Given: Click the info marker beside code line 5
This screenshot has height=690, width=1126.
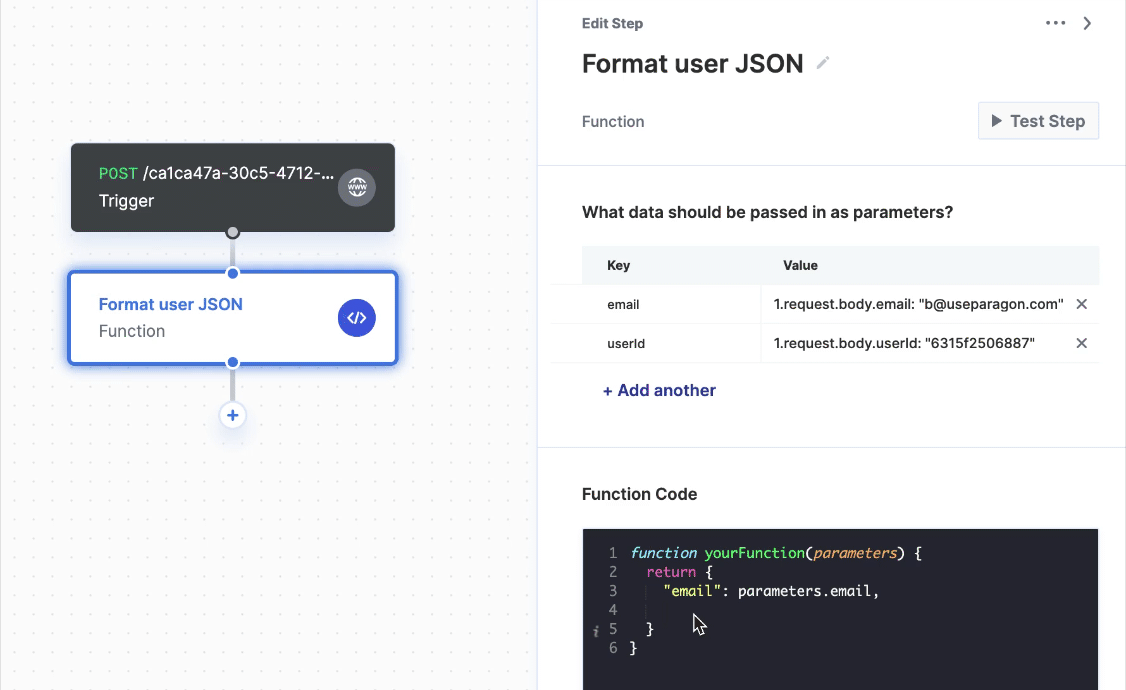Looking at the screenshot, I should [x=596, y=630].
